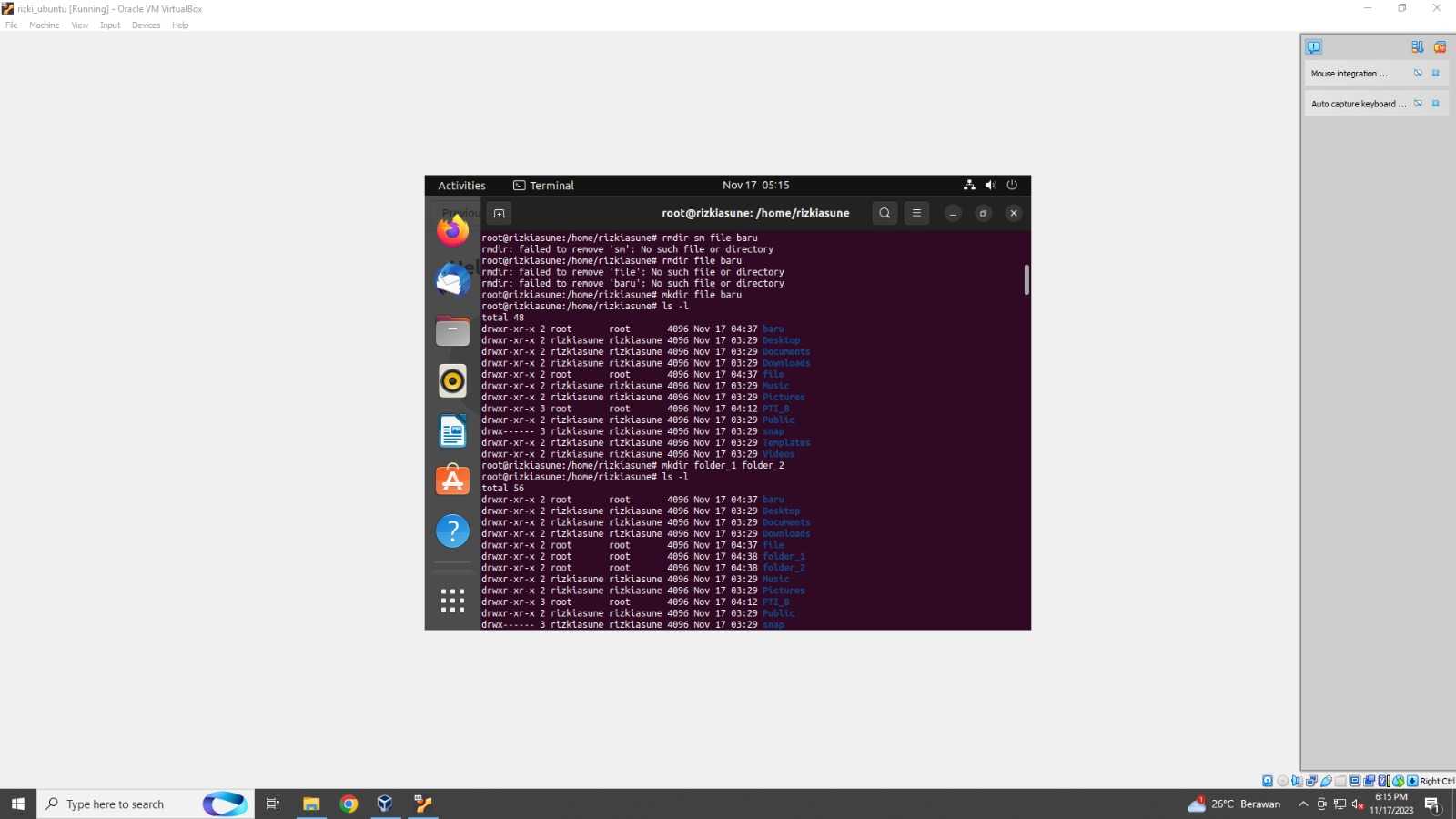The image size is (1456, 819).
Task: Click the keyboard capture indicator beside Right Ctrl
Action: (1412, 781)
